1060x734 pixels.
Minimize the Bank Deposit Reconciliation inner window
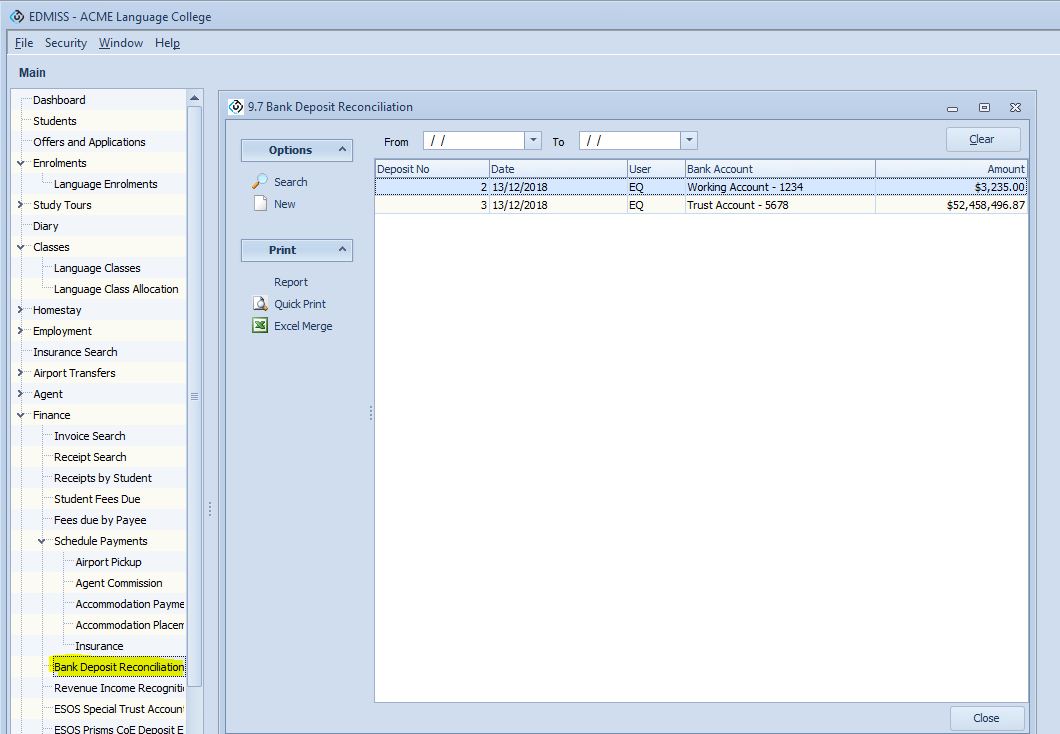pos(952,108)
